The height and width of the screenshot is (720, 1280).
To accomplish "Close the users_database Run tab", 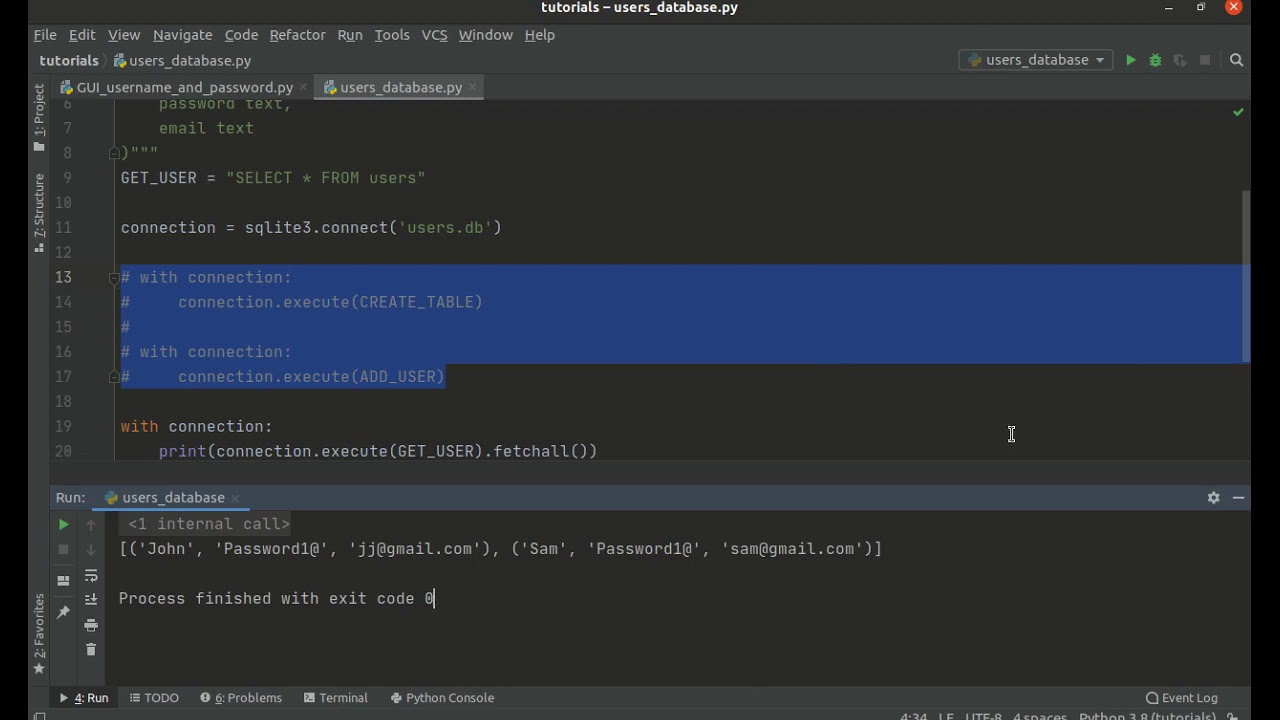I will (236, 498).
